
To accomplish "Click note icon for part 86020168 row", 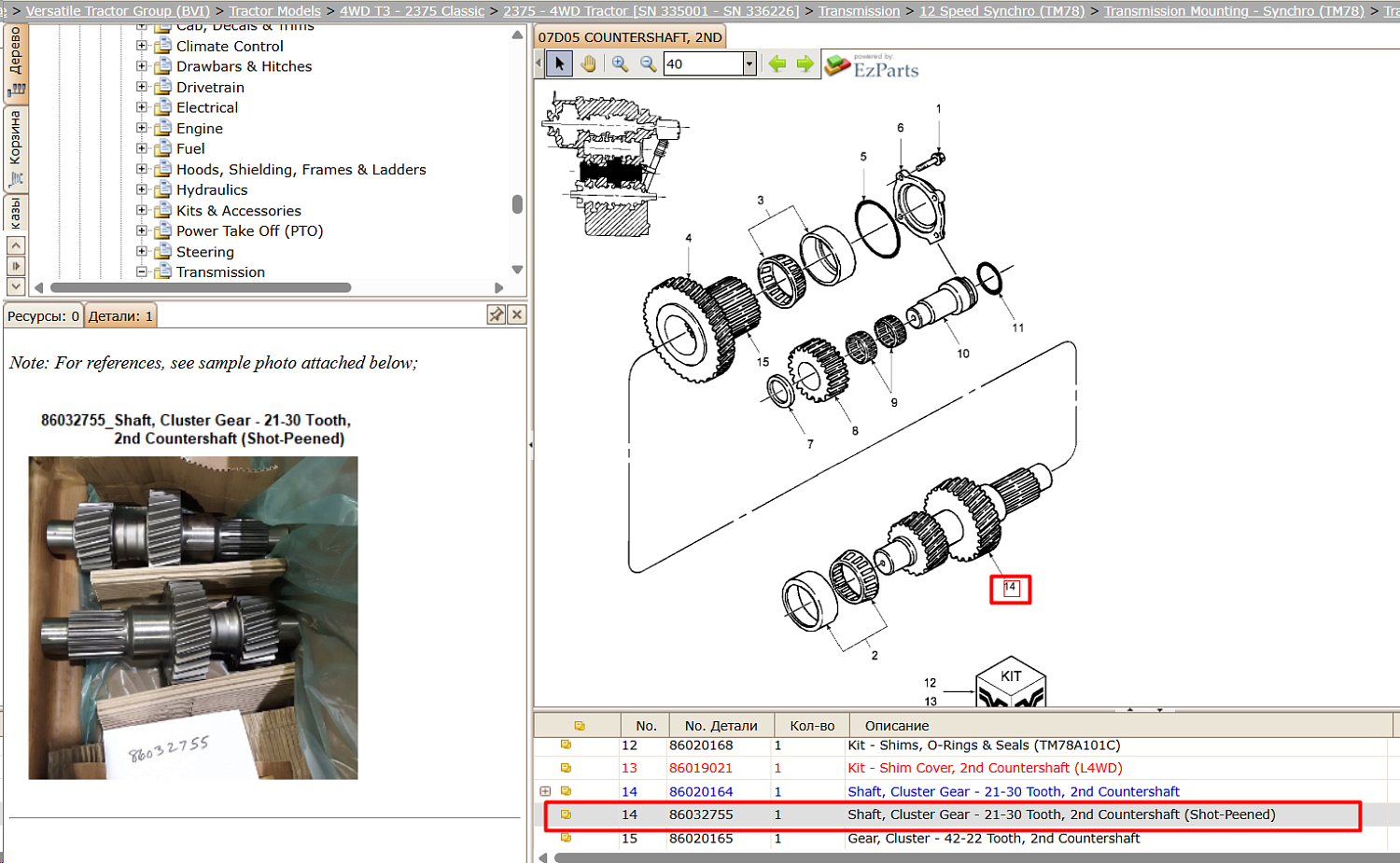I will (x=566, y=745).
